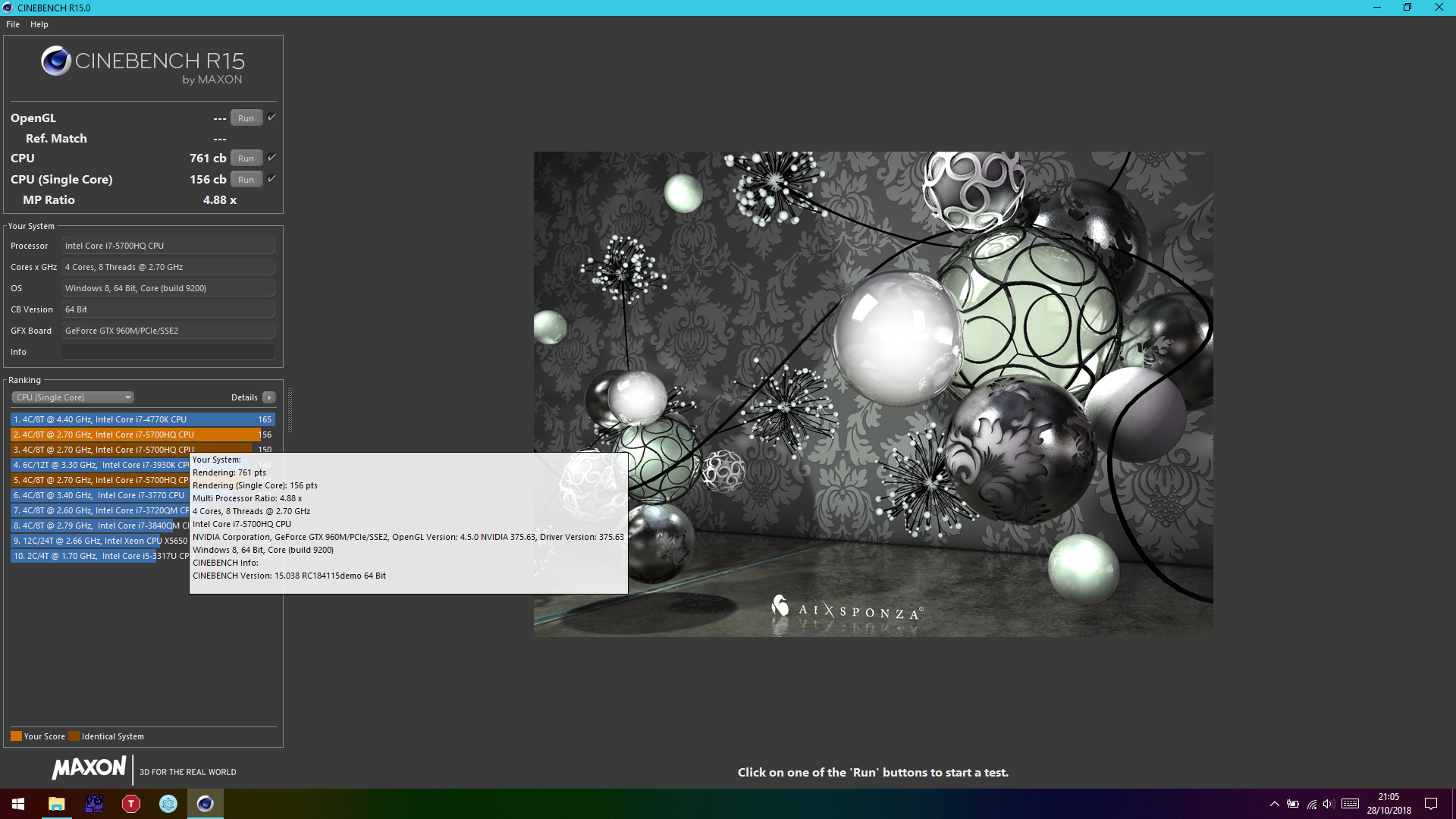Open the volume speaker tray icon
Viewport: 1456px width, 819px height.
click(x=1329, y=804)
